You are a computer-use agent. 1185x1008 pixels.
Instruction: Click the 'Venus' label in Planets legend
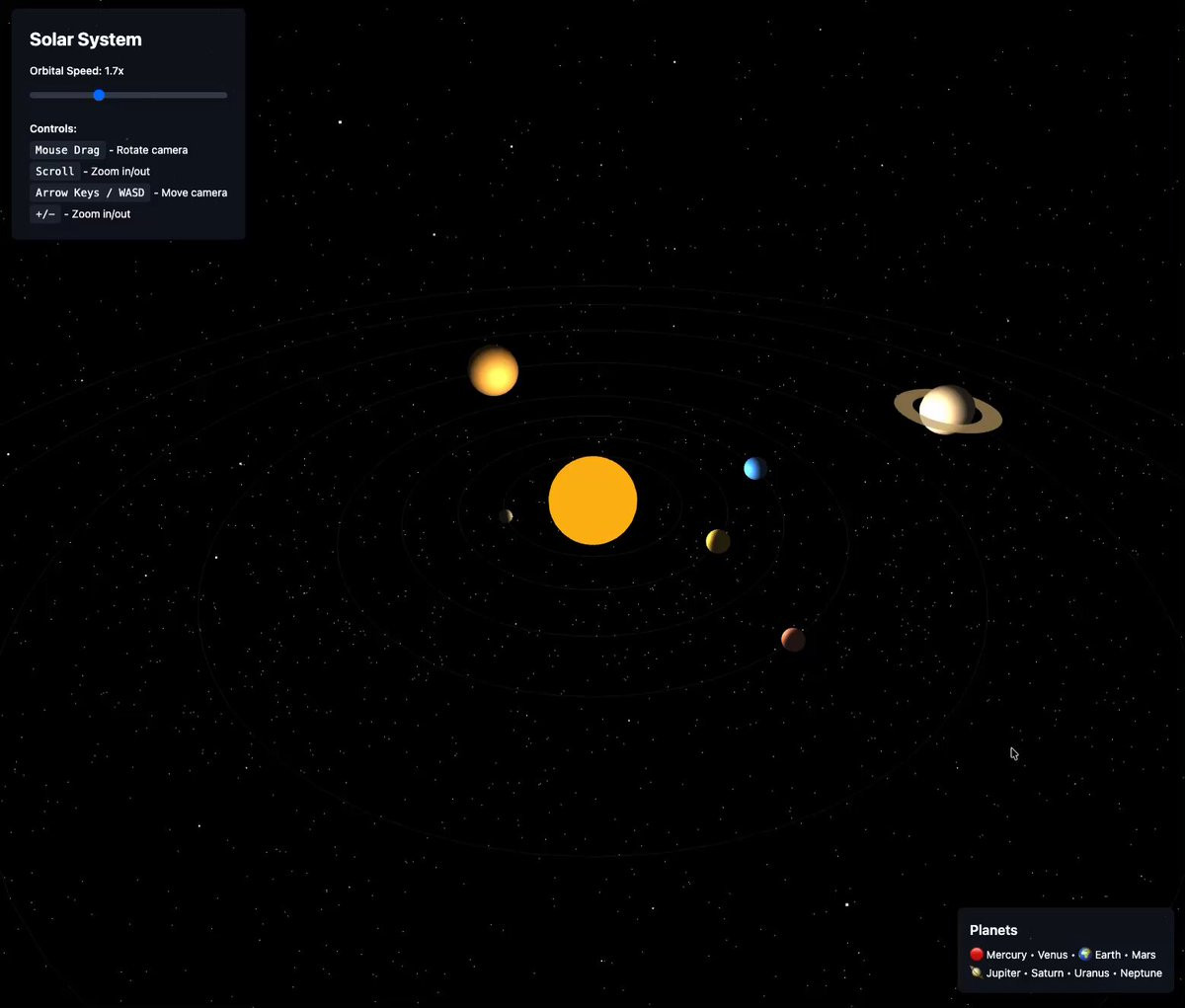[x=1053, y=955]
